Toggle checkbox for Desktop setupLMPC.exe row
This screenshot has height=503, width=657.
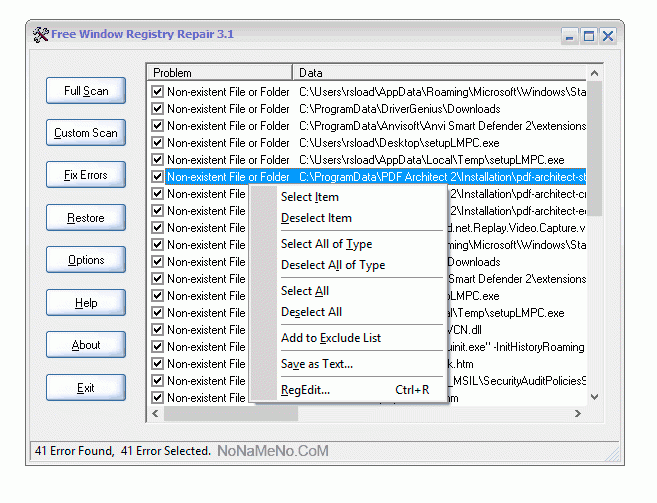[157, 143]
